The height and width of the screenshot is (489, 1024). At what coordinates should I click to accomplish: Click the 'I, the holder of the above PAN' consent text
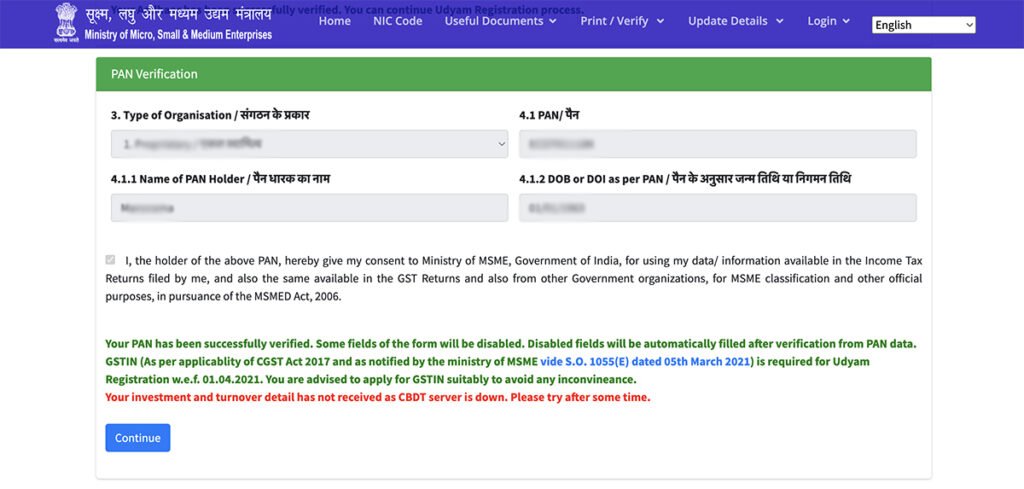point(513,279)
